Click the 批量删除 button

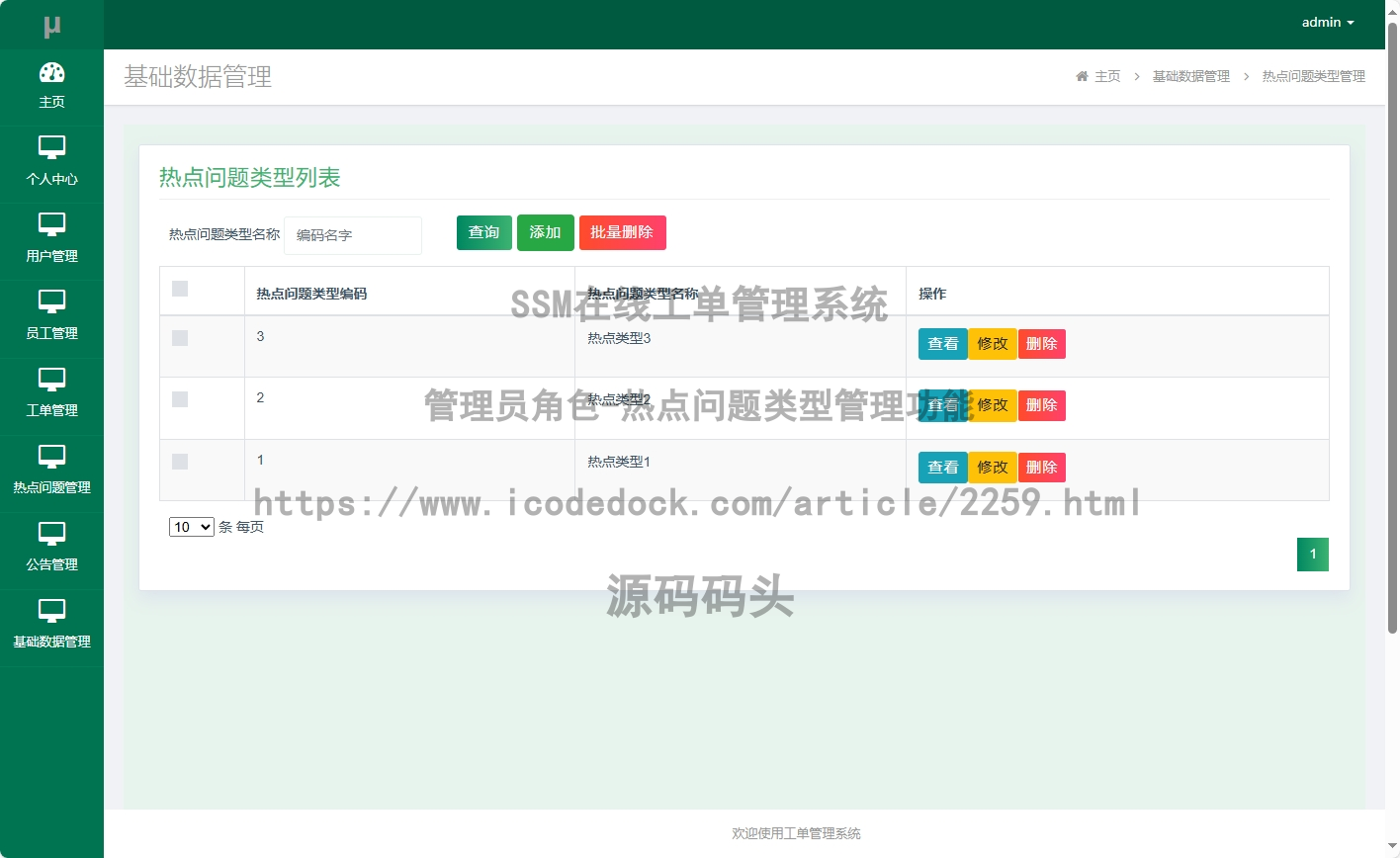(622, 232)
